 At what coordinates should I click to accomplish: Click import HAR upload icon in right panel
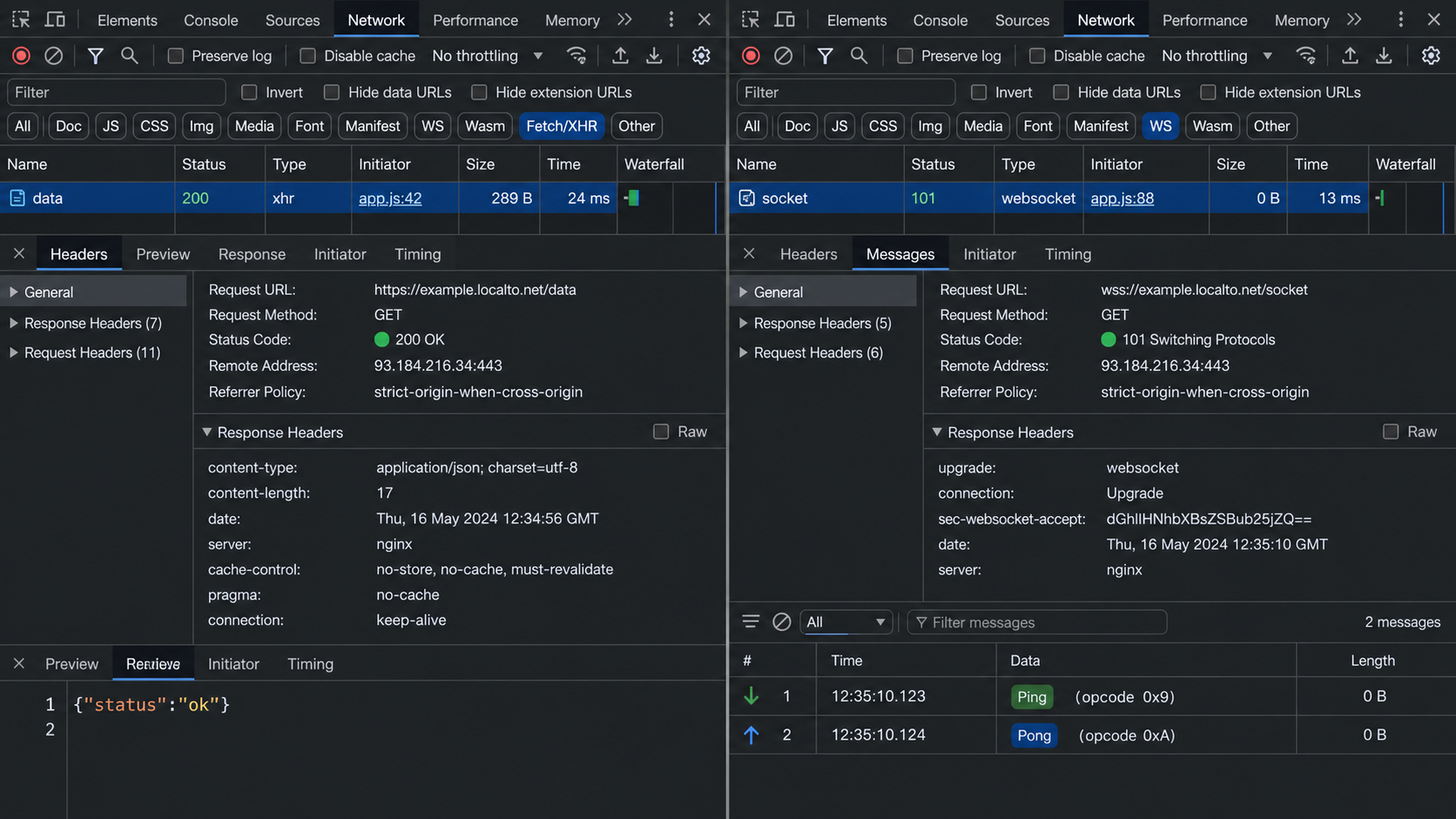[1350, 56]
